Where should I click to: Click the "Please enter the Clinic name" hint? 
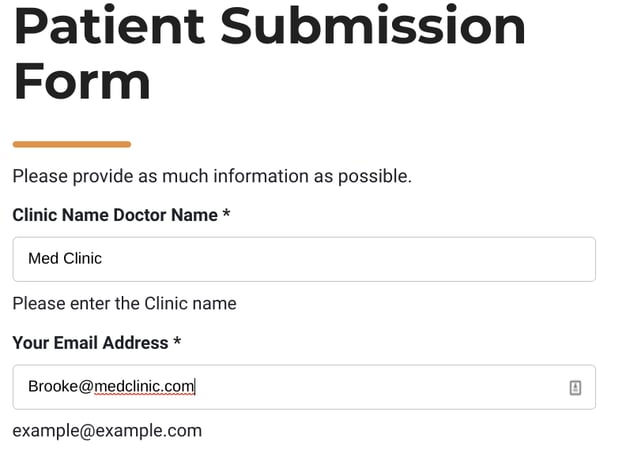click(x=125, y=303)
